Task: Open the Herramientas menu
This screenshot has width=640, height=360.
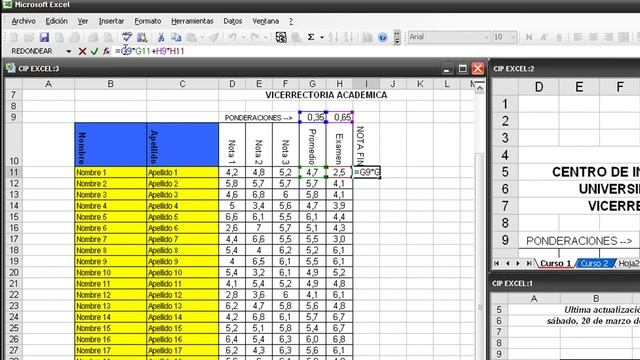Action: (x=192, y=21)
